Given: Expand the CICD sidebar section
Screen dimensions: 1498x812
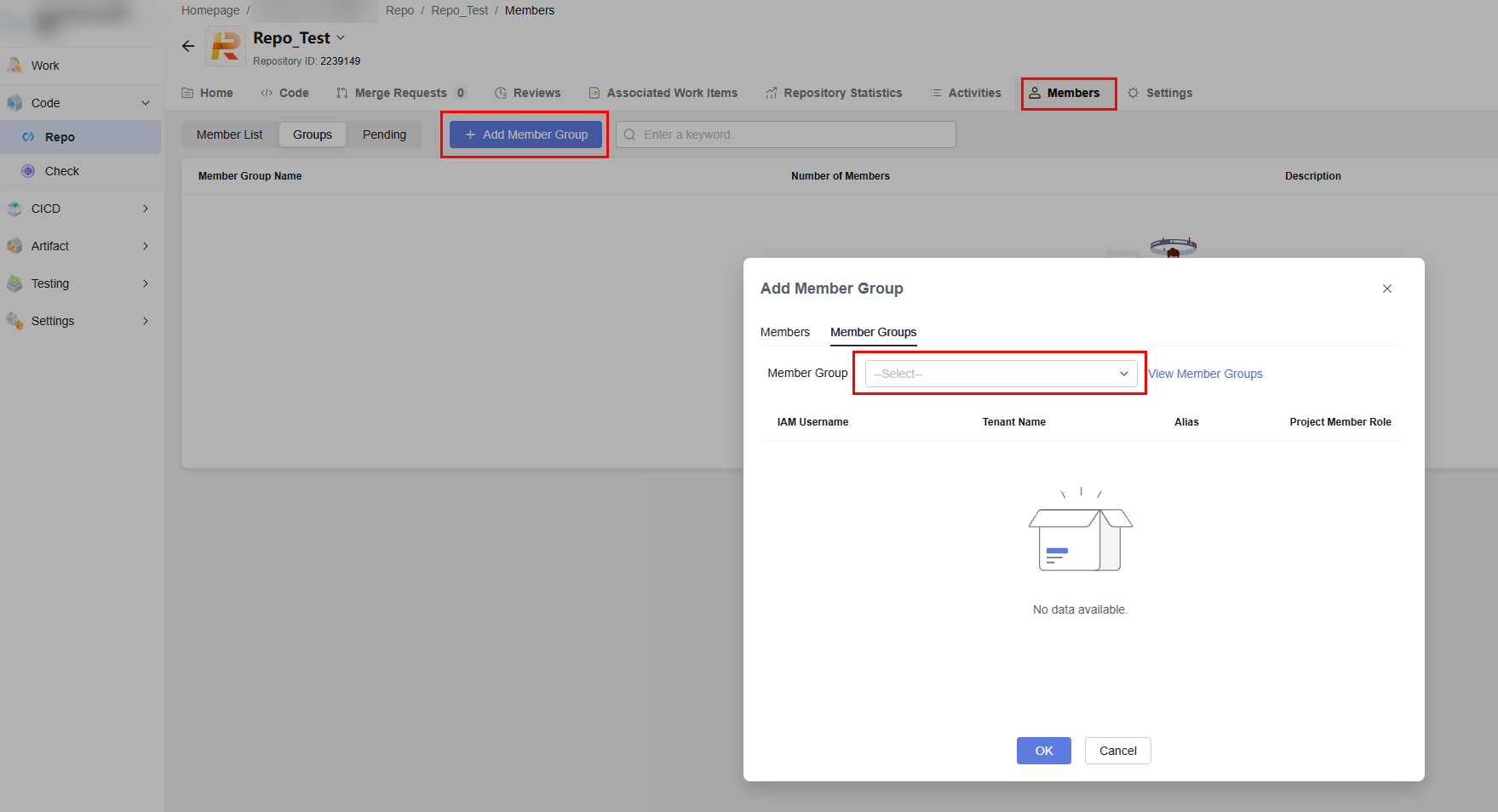Looking at the screenshot, I should 146,209.
